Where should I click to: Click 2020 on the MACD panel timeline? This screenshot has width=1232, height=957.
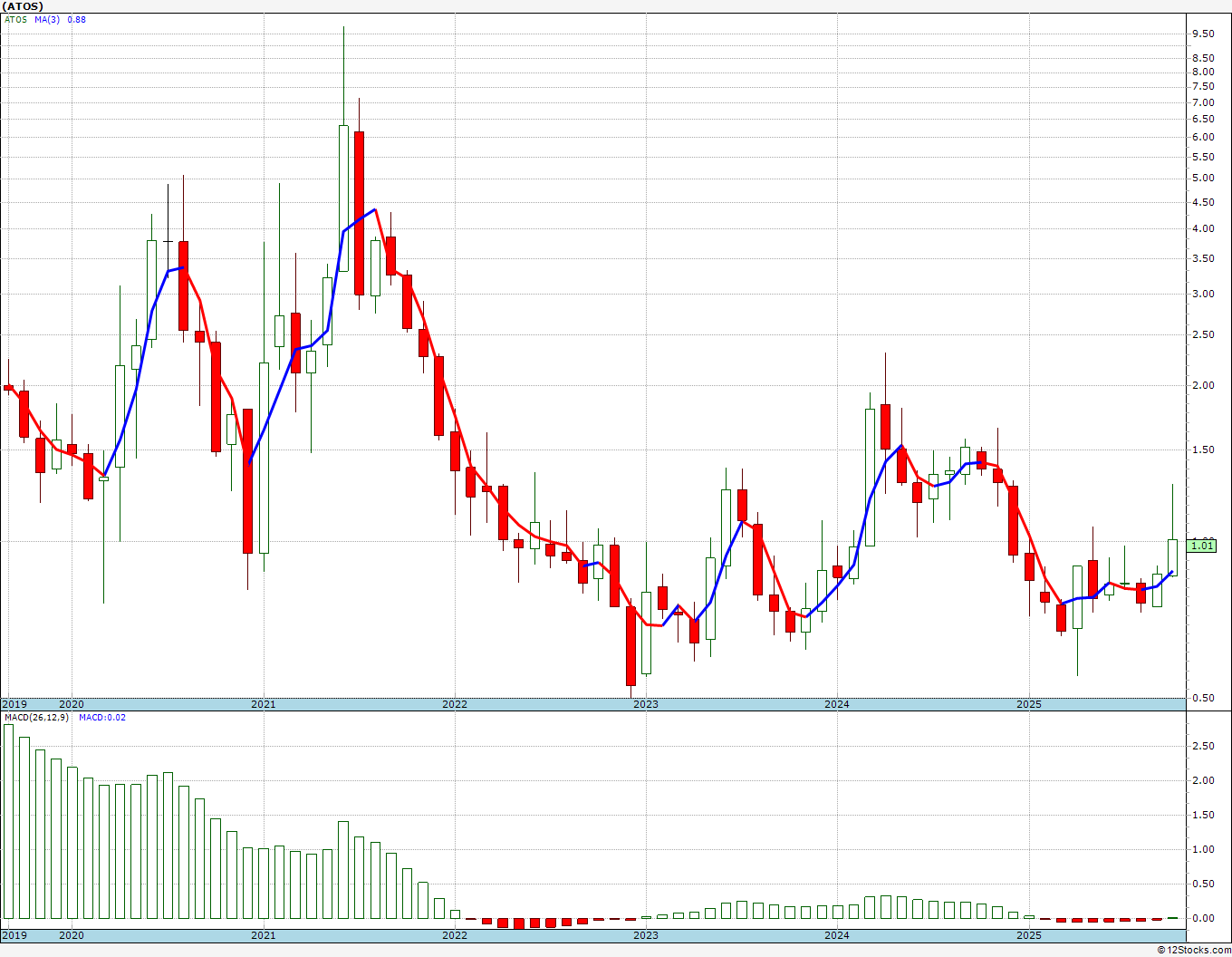click(72, 935)
